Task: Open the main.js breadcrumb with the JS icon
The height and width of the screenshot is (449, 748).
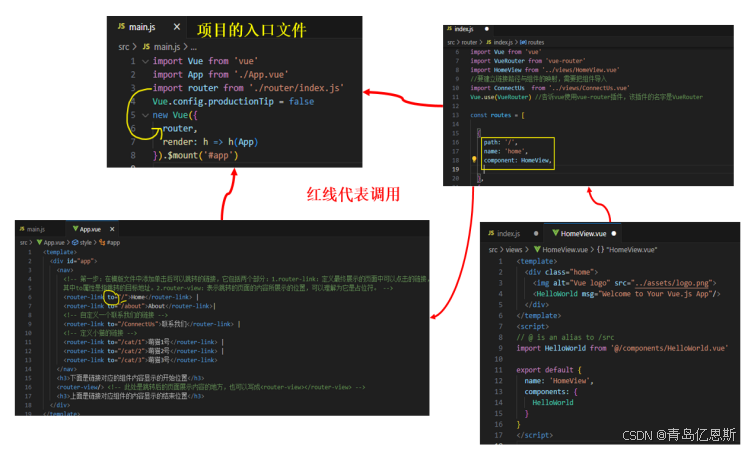Action: (x=161, y=47)
